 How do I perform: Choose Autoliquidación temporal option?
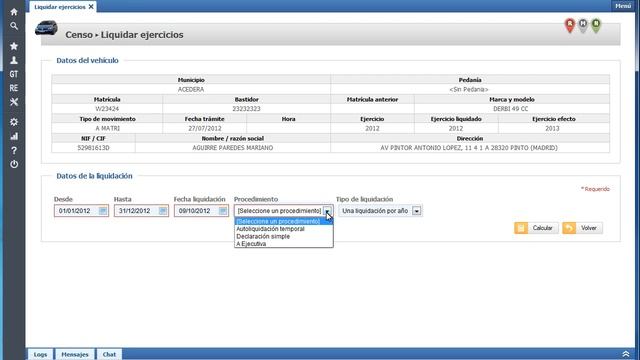pos(284,229)
